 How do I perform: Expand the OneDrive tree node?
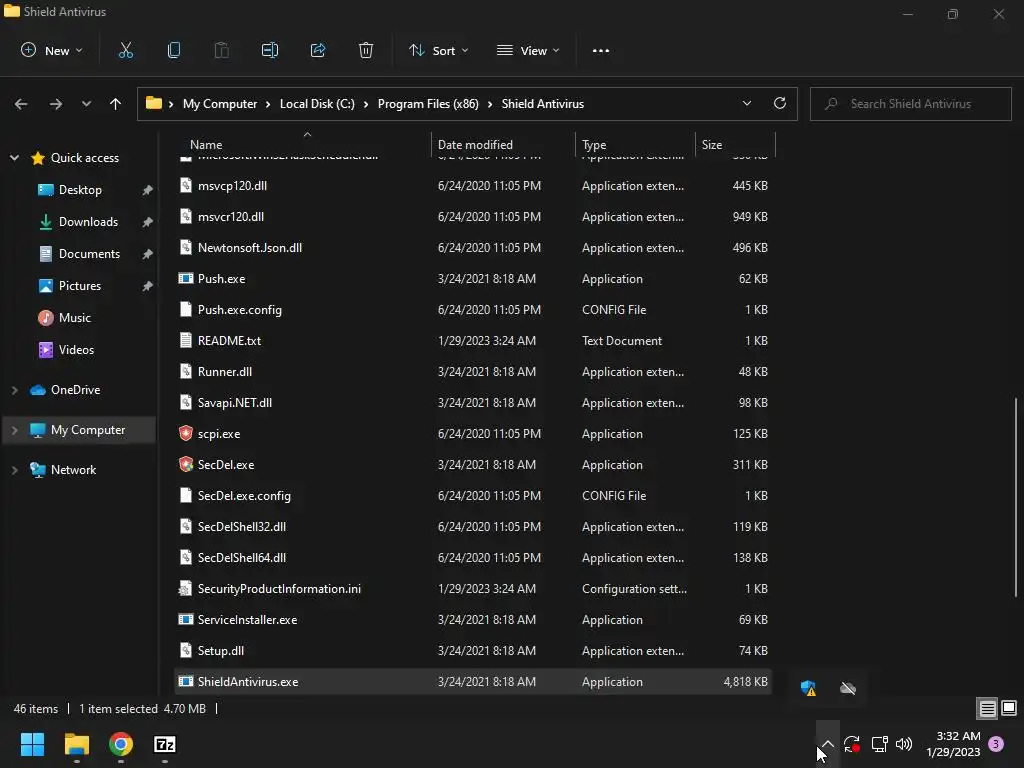(14, 390)
